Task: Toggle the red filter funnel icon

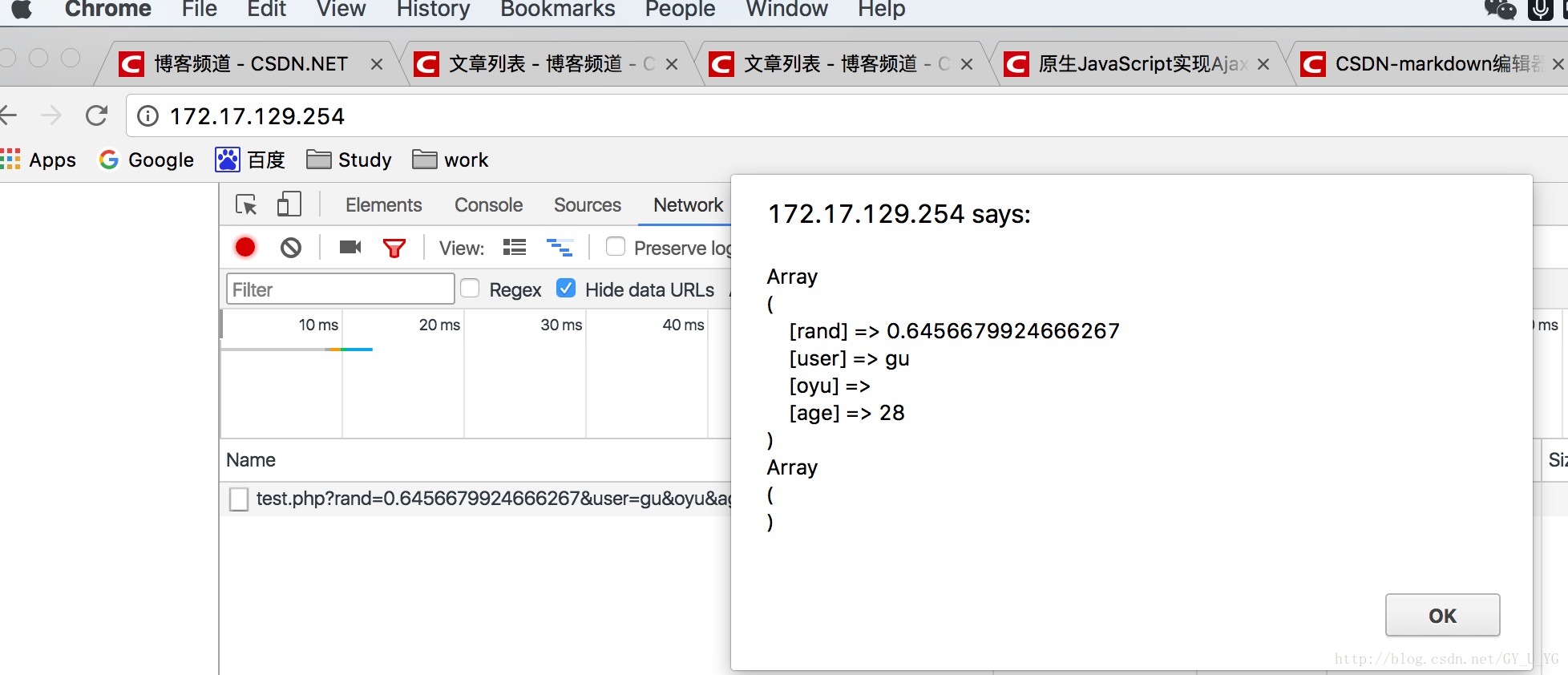Action: 394,248
